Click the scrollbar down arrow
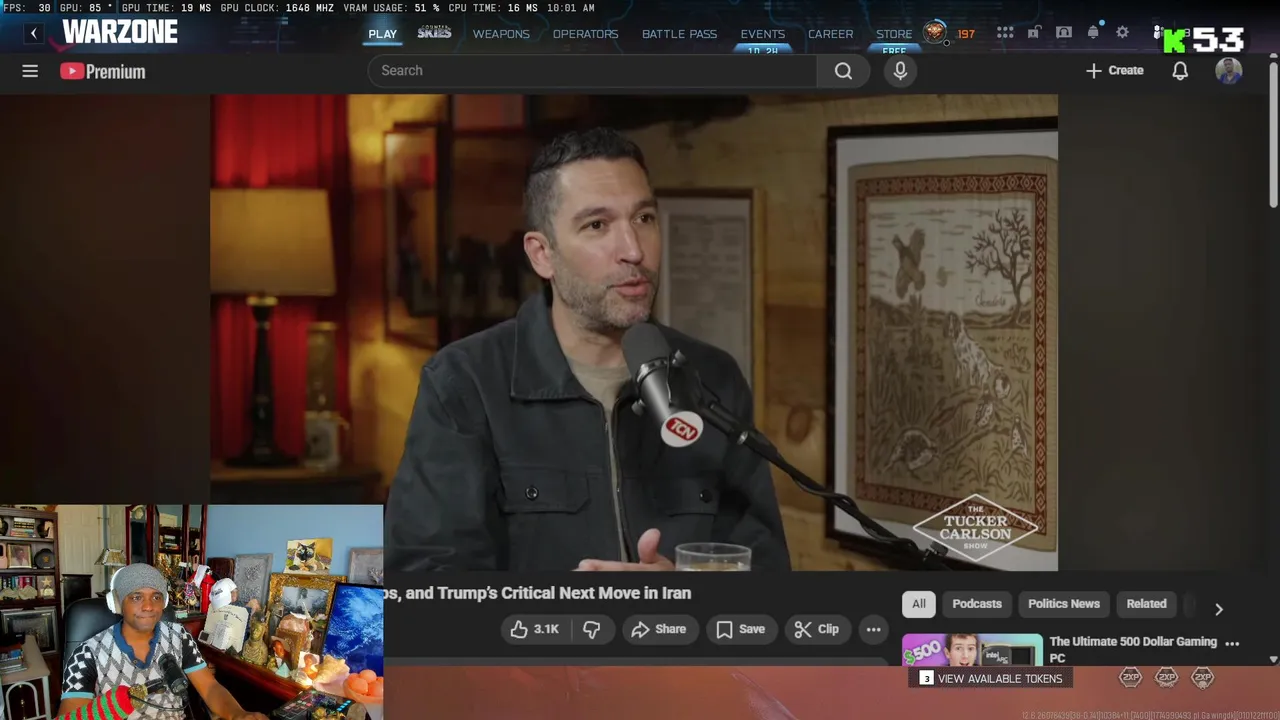The width and height of the screenshot is (1280, 720). [x=1273, y=659]
